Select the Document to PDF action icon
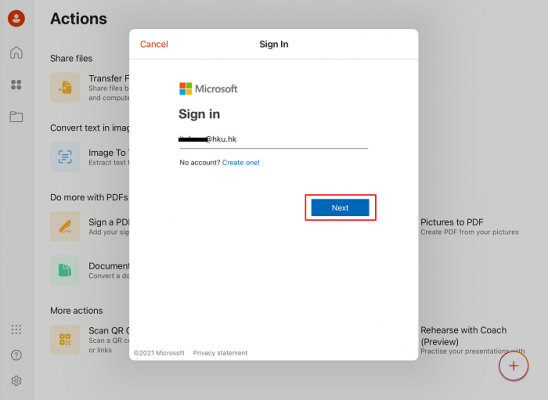This screenshot has width=548, height=400. point(65,270)
